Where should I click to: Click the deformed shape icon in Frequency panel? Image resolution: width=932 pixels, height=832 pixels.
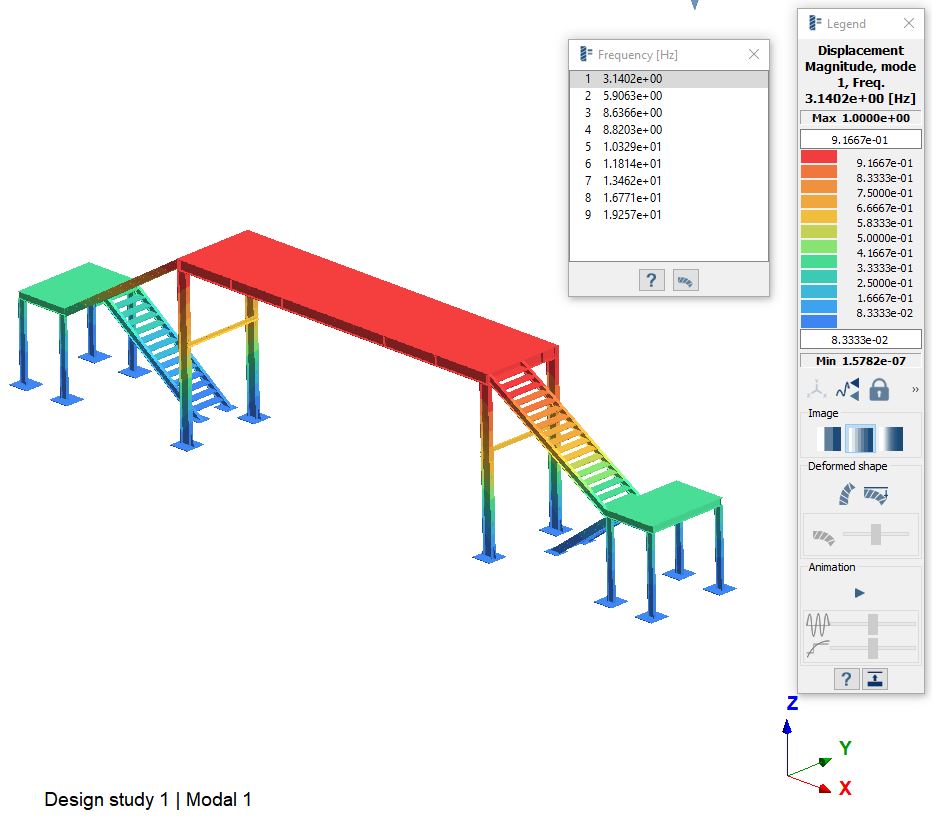click(686, 280)
